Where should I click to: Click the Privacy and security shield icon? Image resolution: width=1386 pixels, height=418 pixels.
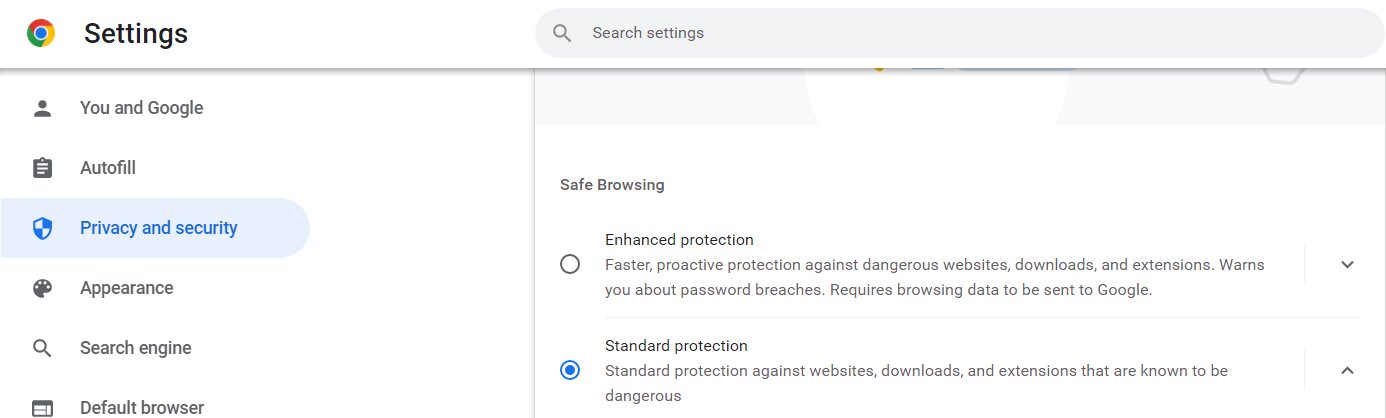tap(42, 228)
